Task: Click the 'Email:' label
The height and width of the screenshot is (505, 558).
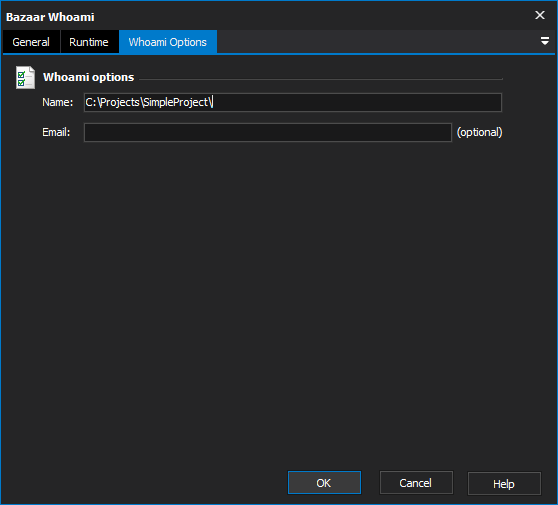Action: tap(56, 132)
